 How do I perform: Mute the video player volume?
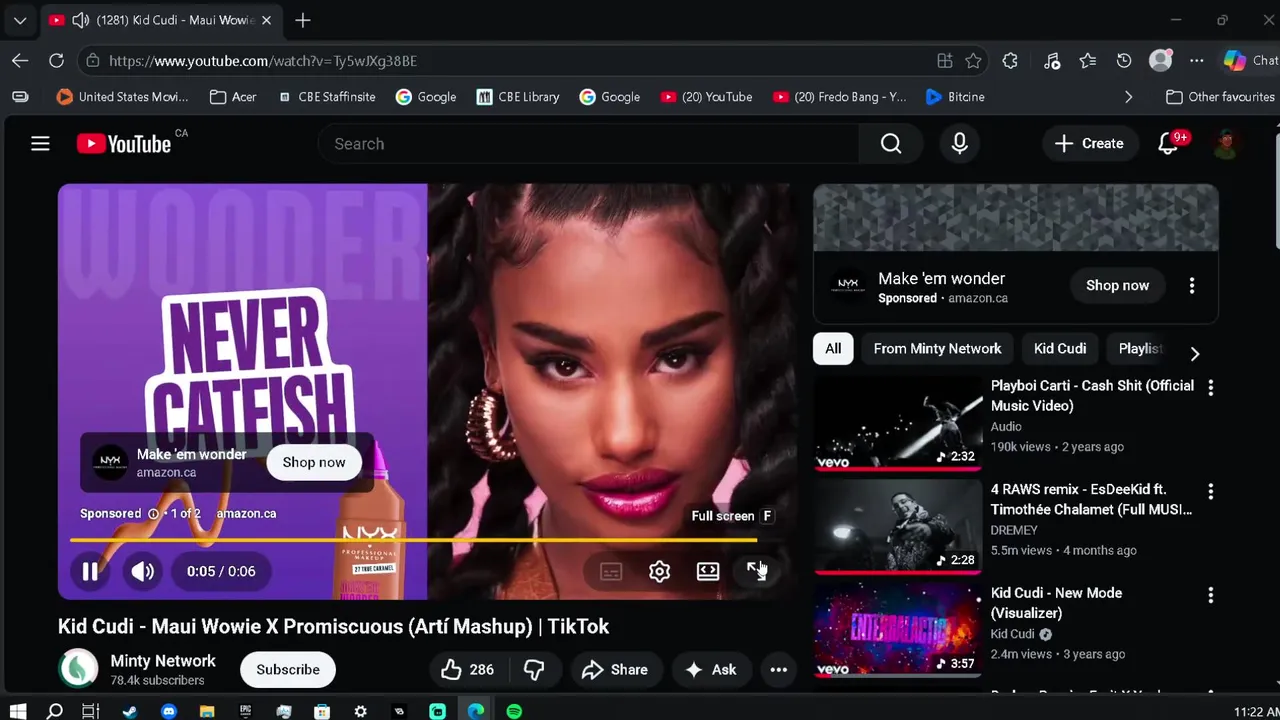coord(143,571)
